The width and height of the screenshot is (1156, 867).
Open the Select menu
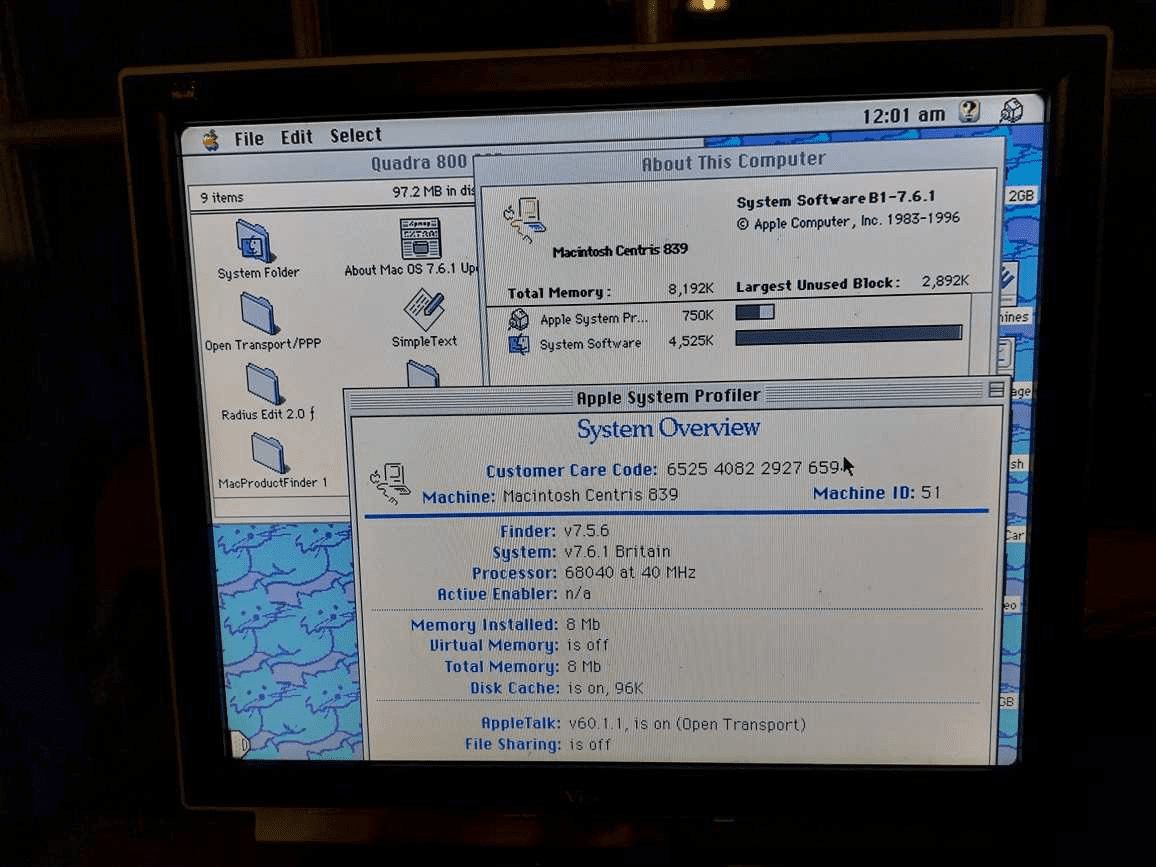pyautogui.click(x=356, y=135)
